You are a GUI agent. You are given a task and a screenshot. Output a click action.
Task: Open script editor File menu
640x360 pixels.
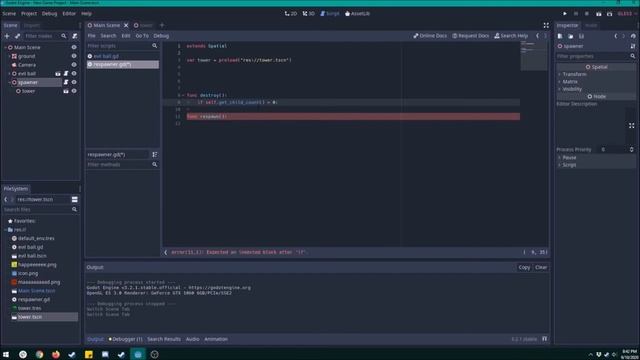pos(91,36)
